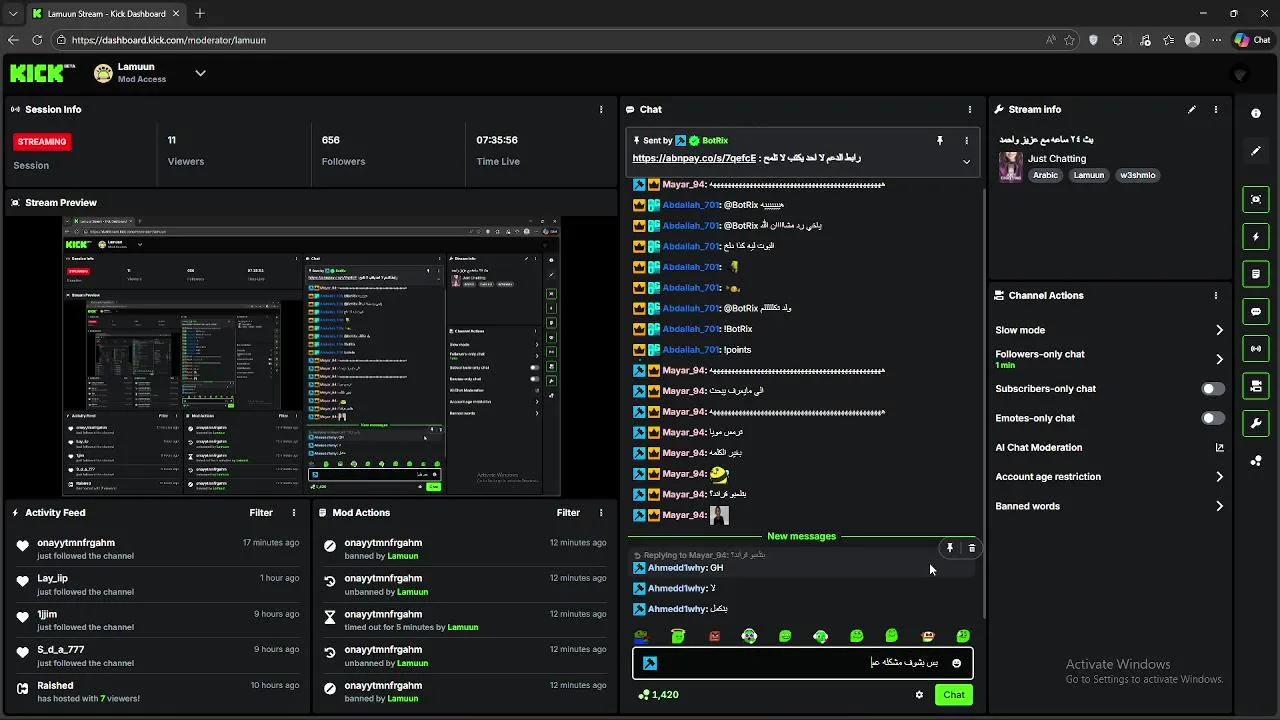Click the red STREAMING status badge
This screenshot has width=1280, height=720.
pos(42,142)
